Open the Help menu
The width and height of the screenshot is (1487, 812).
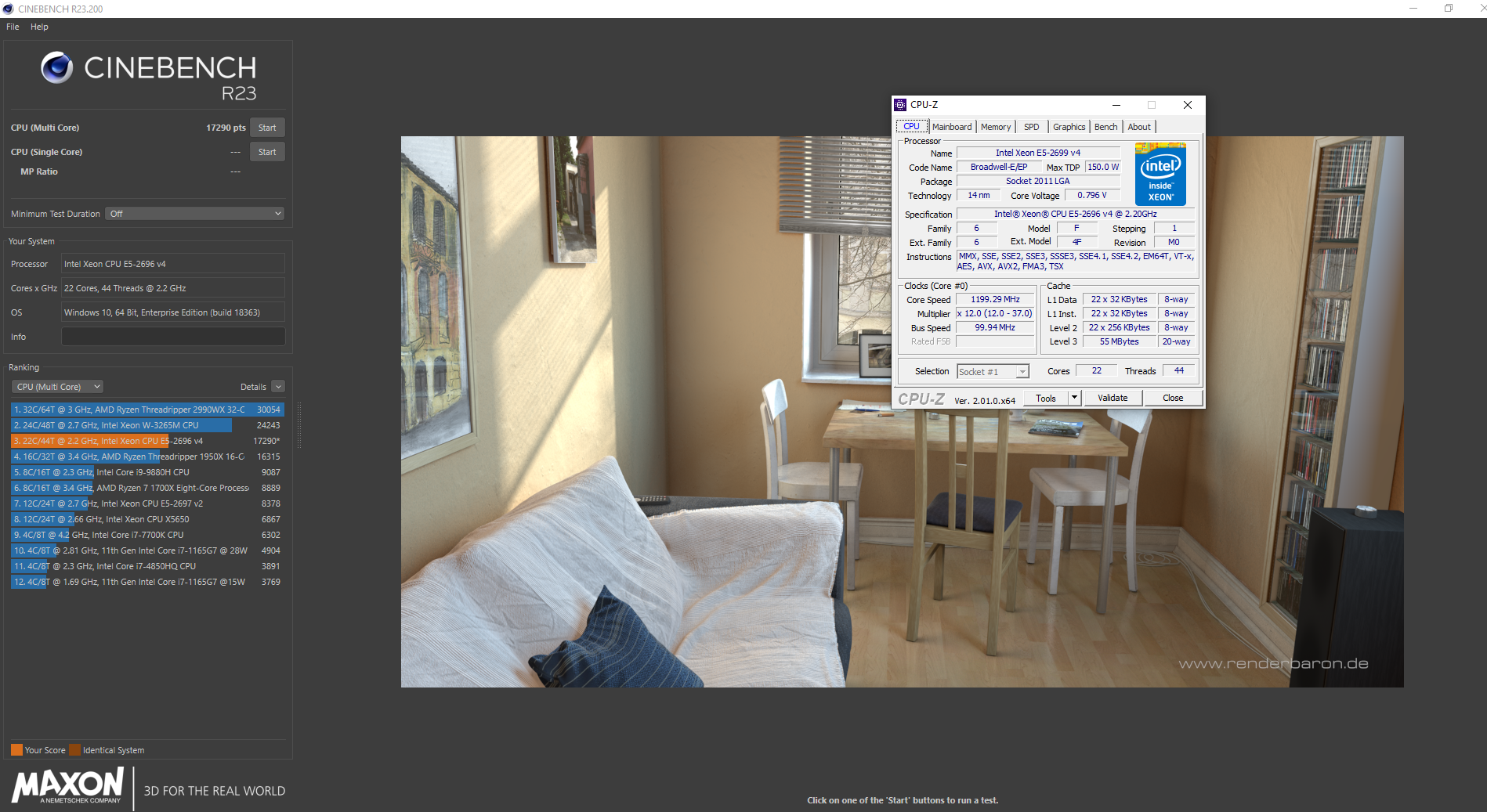[39, 27]
